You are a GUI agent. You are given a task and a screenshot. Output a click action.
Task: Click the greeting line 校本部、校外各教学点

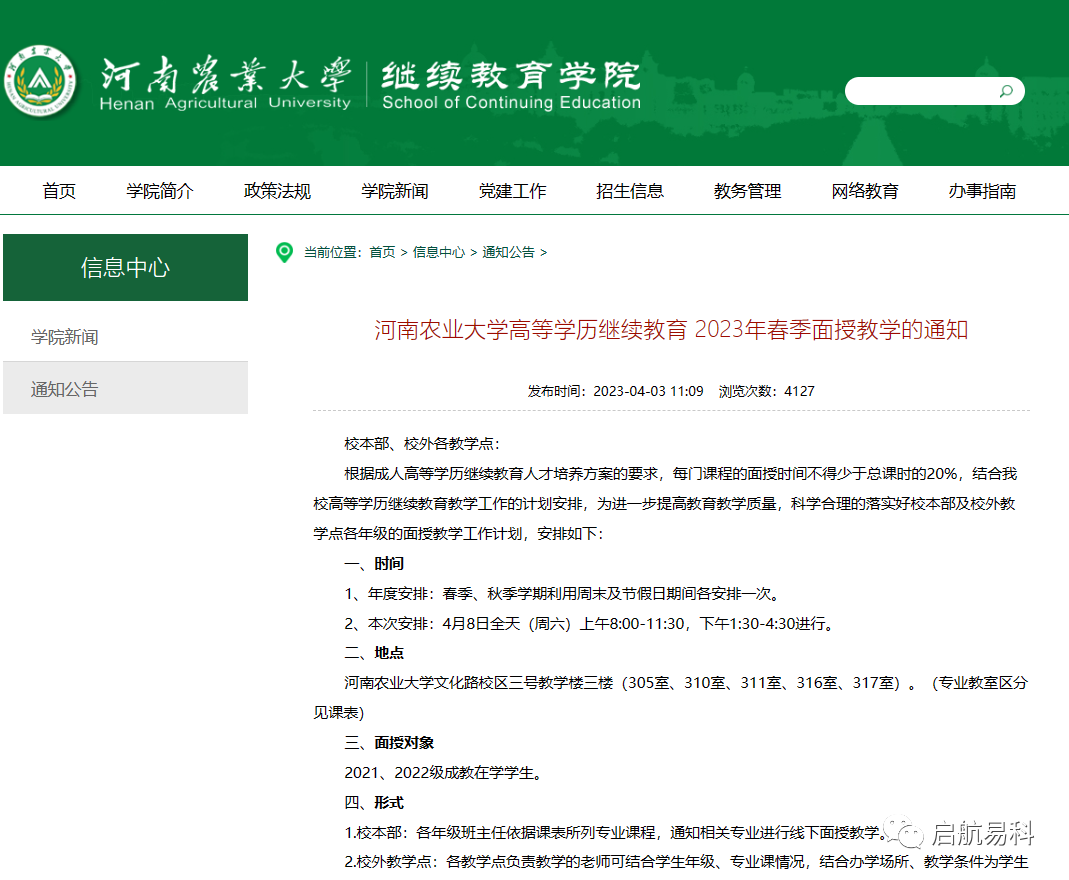[423, 444]
